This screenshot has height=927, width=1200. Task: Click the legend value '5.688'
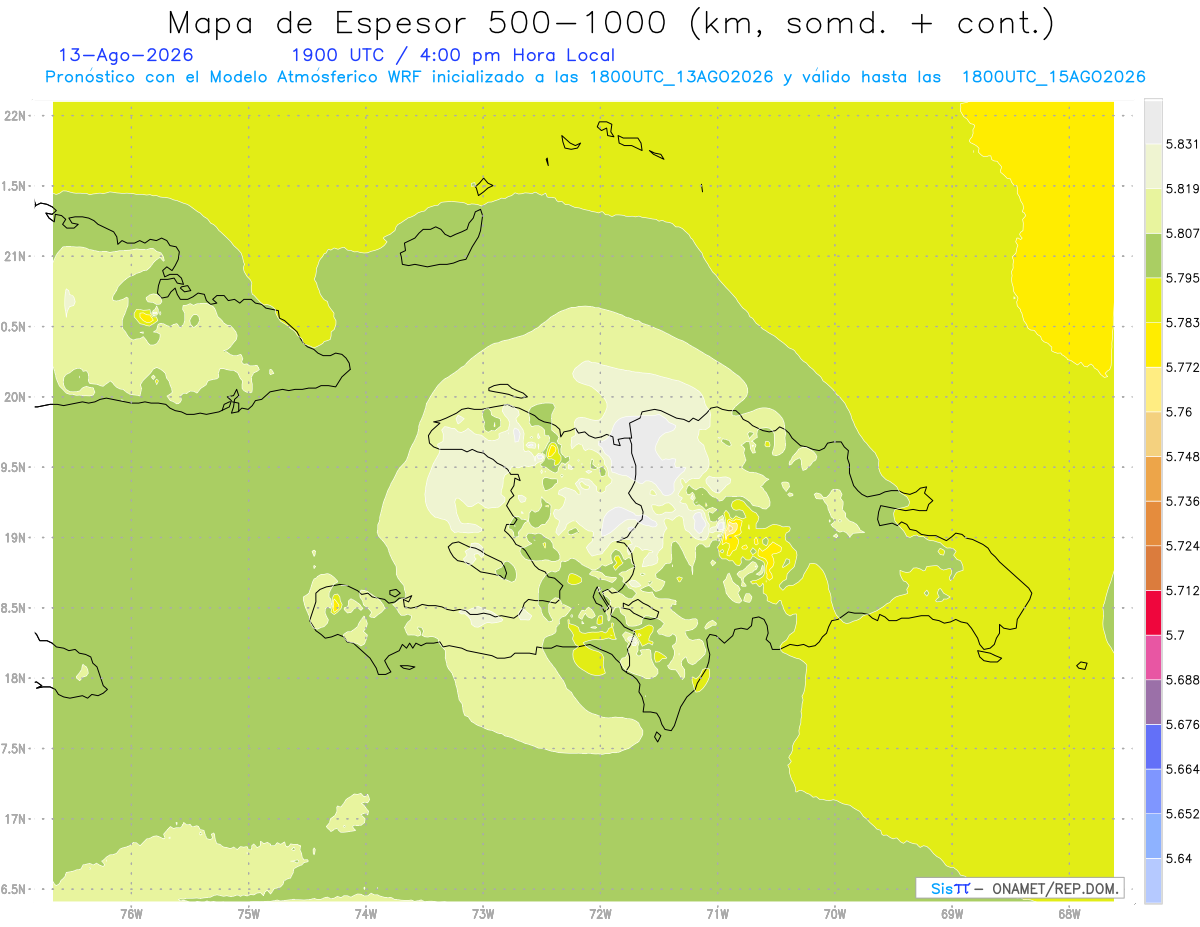1182,680
